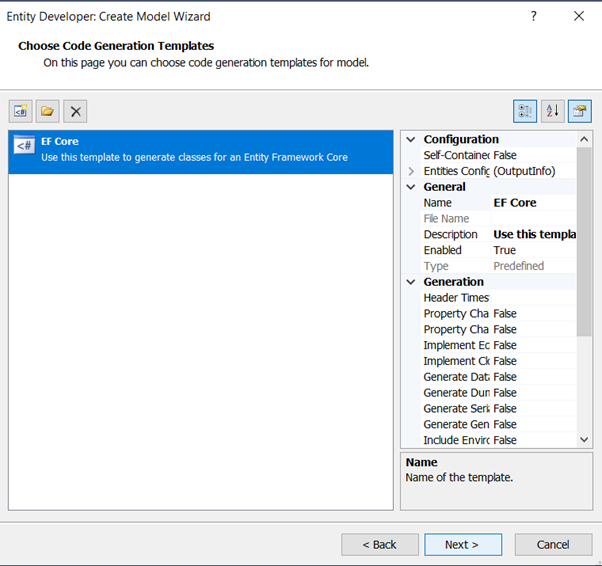Select the Generate Dummy Comments row label
The image size is (602, 566).
pos(455,392)
